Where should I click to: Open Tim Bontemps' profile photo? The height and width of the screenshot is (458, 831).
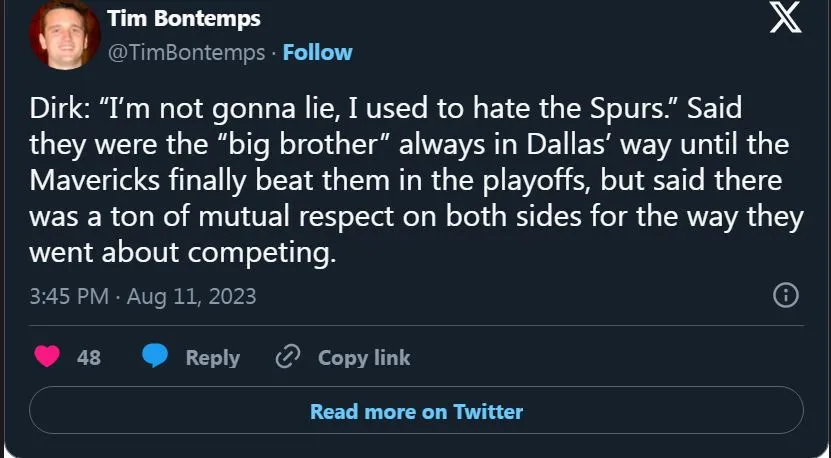pyautogui.click(x=57, y=36)
